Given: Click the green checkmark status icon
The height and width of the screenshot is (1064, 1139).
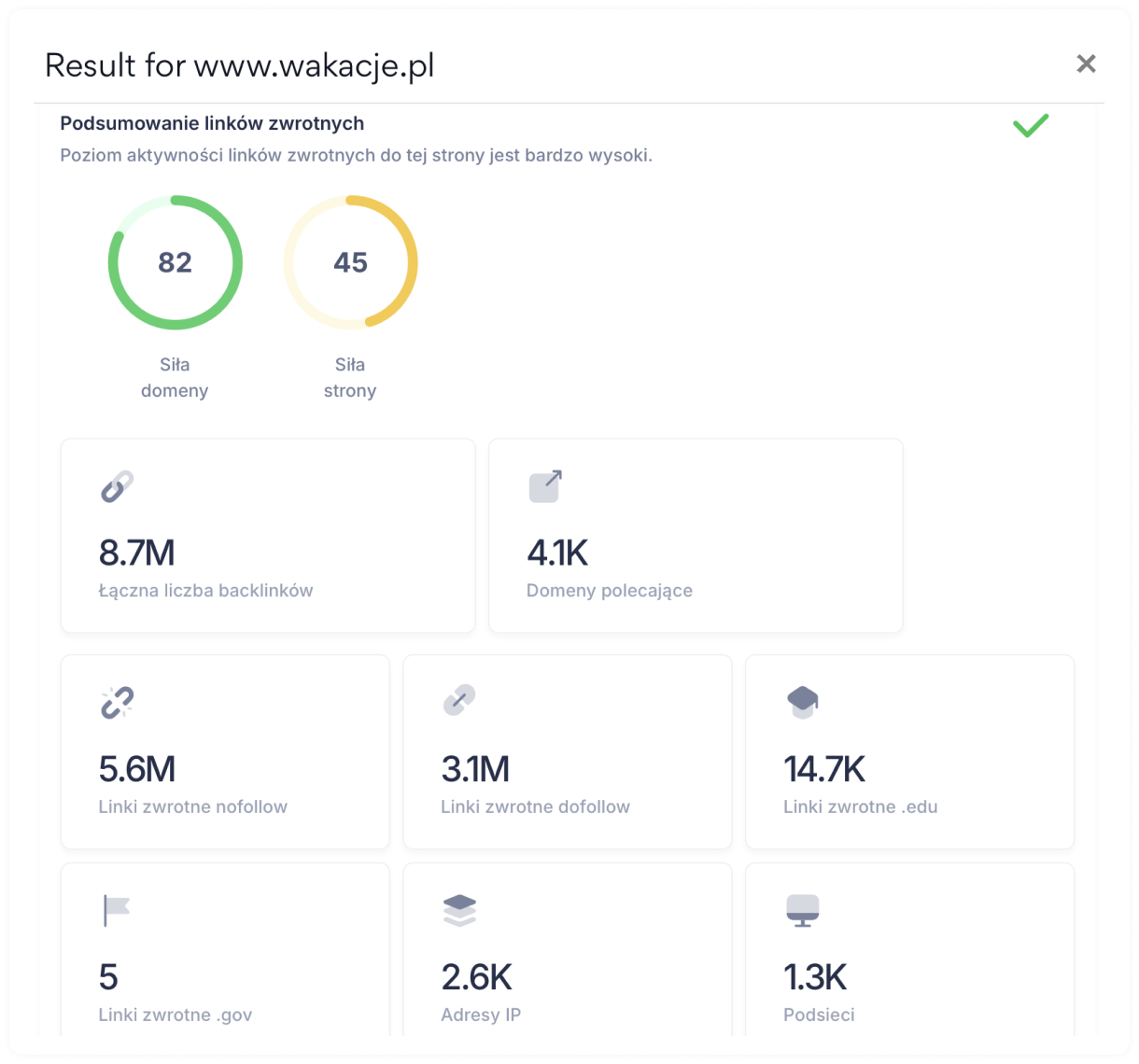Looking at the screenshot, I should pyautogui.click(x=1031, y=125).
